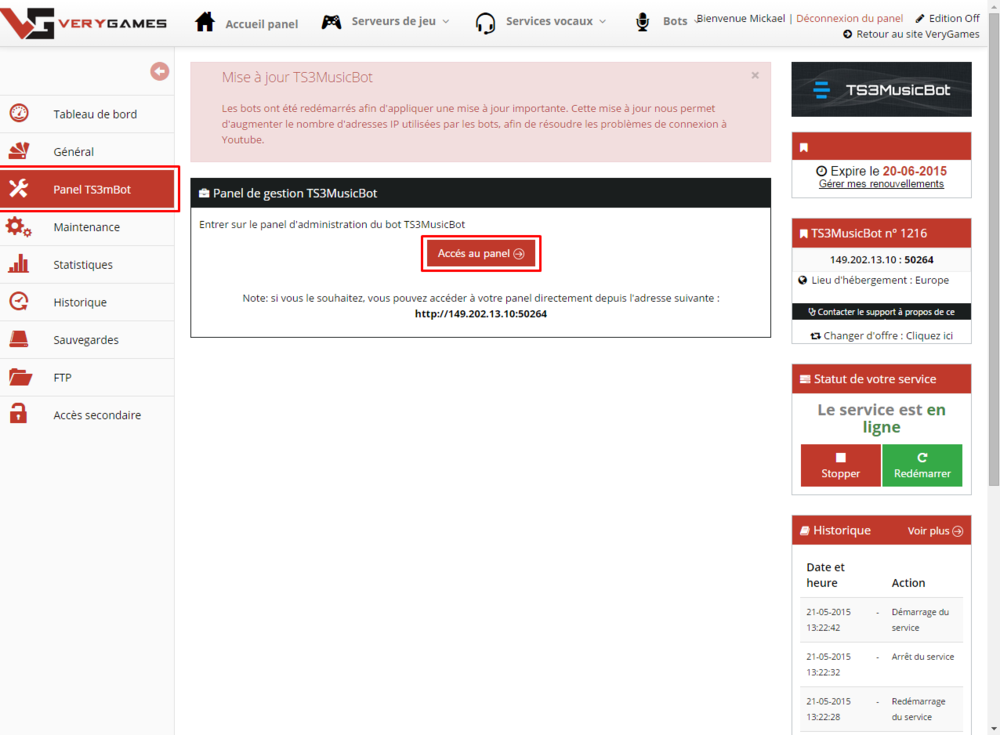Click the Accès au panel button

[x=481, y=254]
